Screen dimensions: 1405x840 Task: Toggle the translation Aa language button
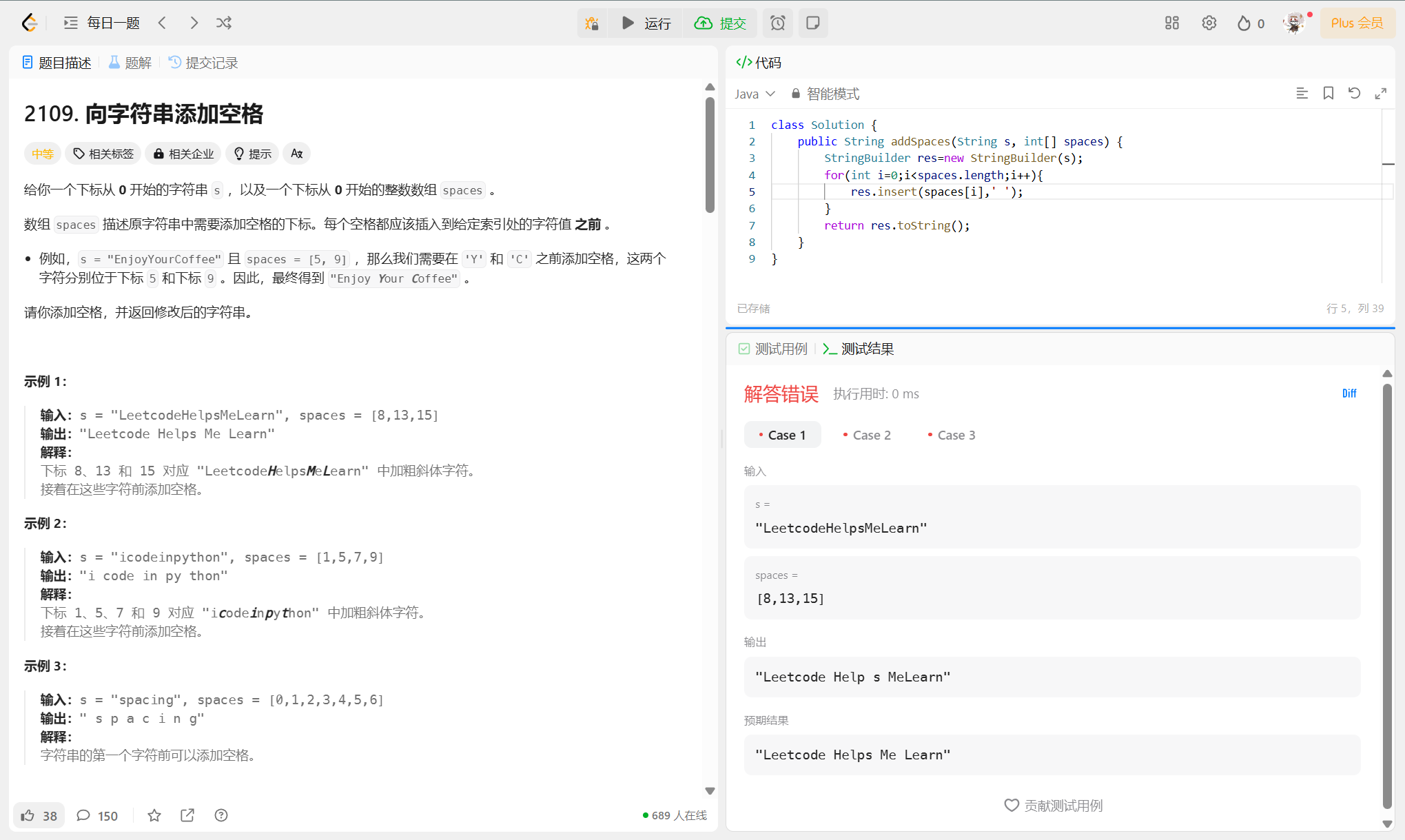[297, 154]
